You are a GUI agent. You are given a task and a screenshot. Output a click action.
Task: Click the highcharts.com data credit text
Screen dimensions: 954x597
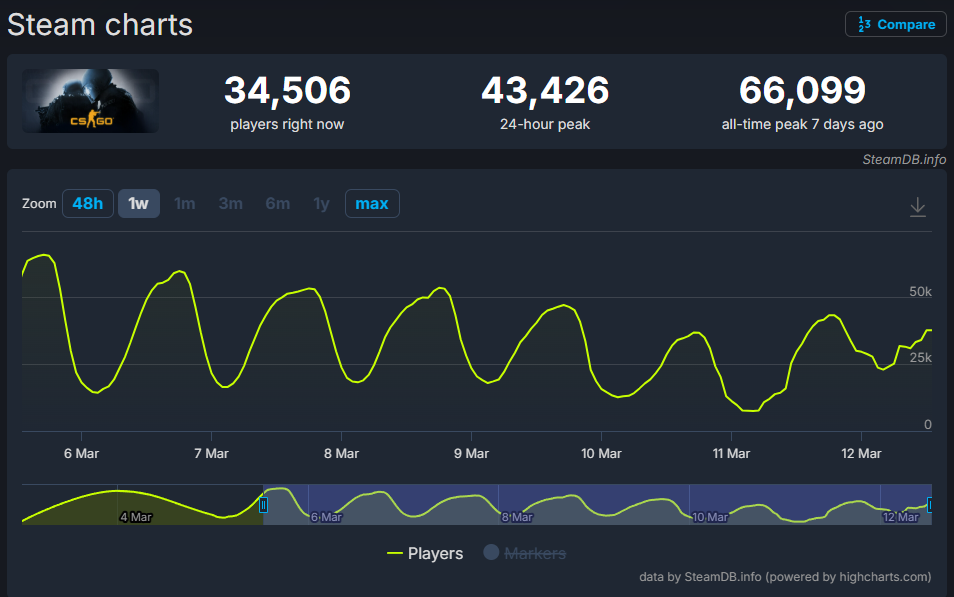coord(785,576)
